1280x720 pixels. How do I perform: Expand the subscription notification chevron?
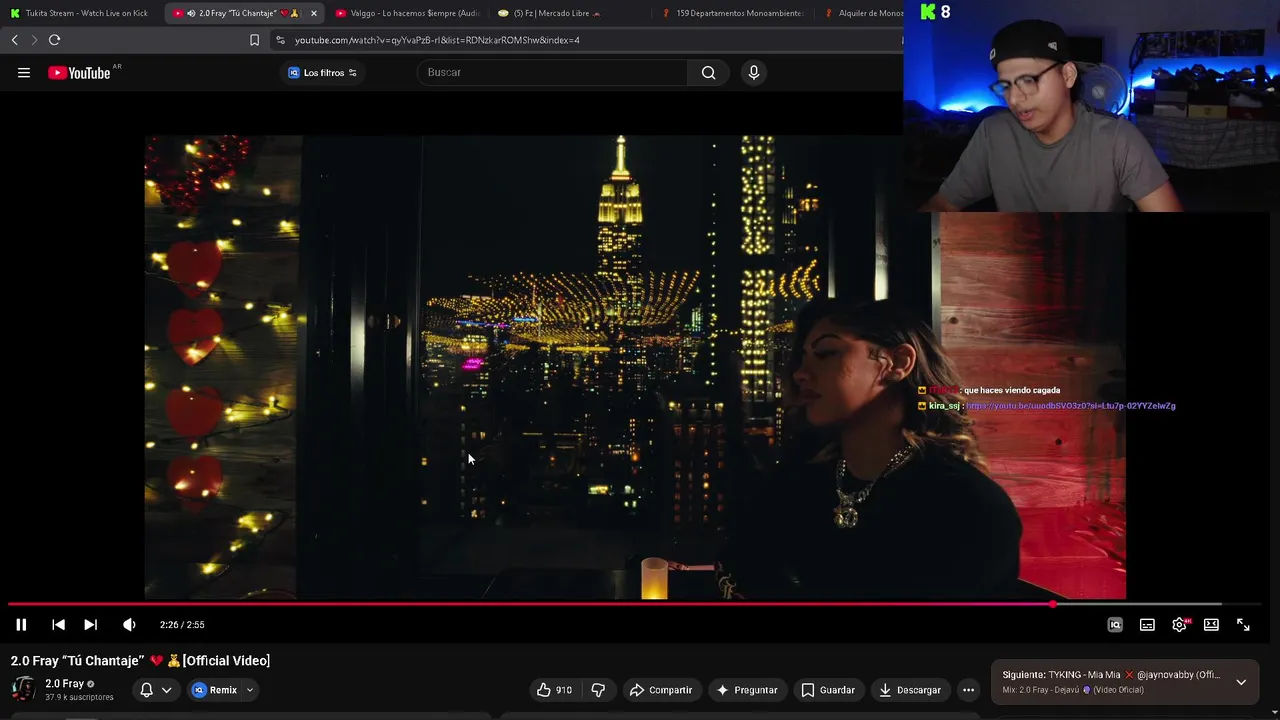coord(167,690)
